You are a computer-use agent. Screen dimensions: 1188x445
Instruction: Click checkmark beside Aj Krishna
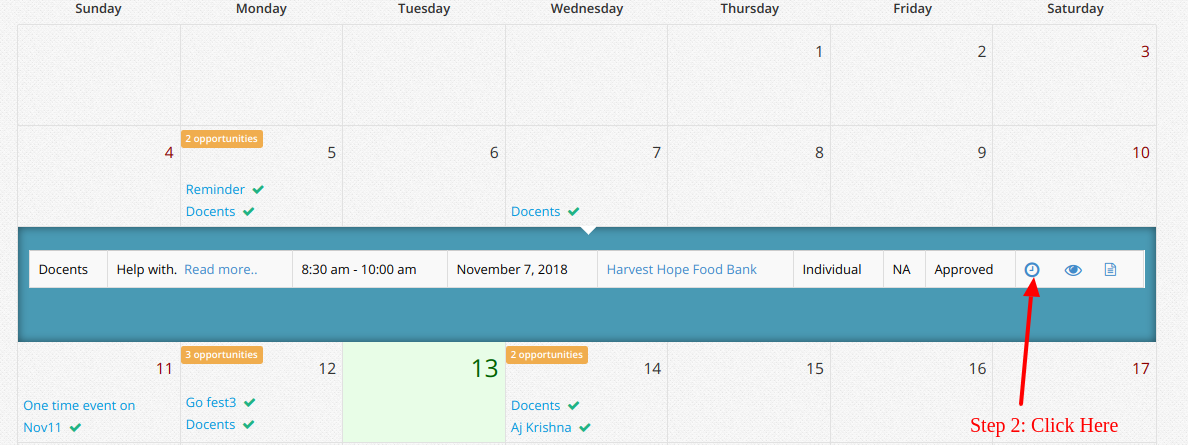pos(584,428)
